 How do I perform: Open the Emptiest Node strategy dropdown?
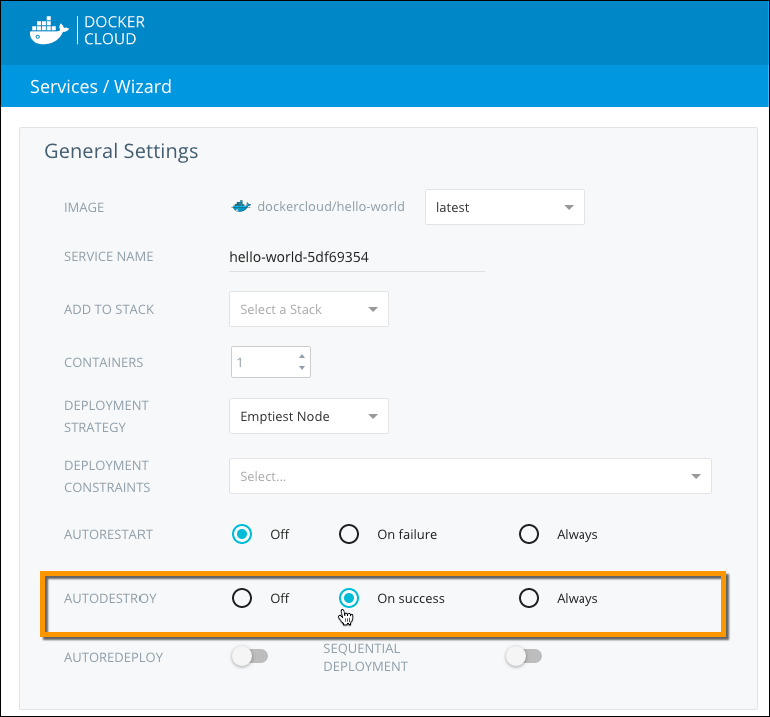click(x=308, y=417)
